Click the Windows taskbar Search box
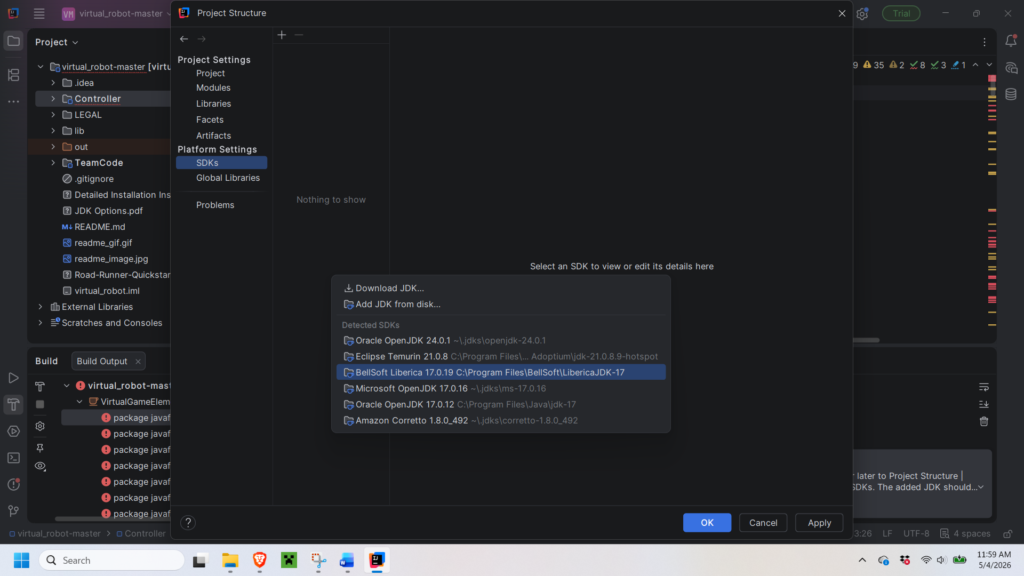Viewport: 1024px width, 576px height. coord(112,560)
